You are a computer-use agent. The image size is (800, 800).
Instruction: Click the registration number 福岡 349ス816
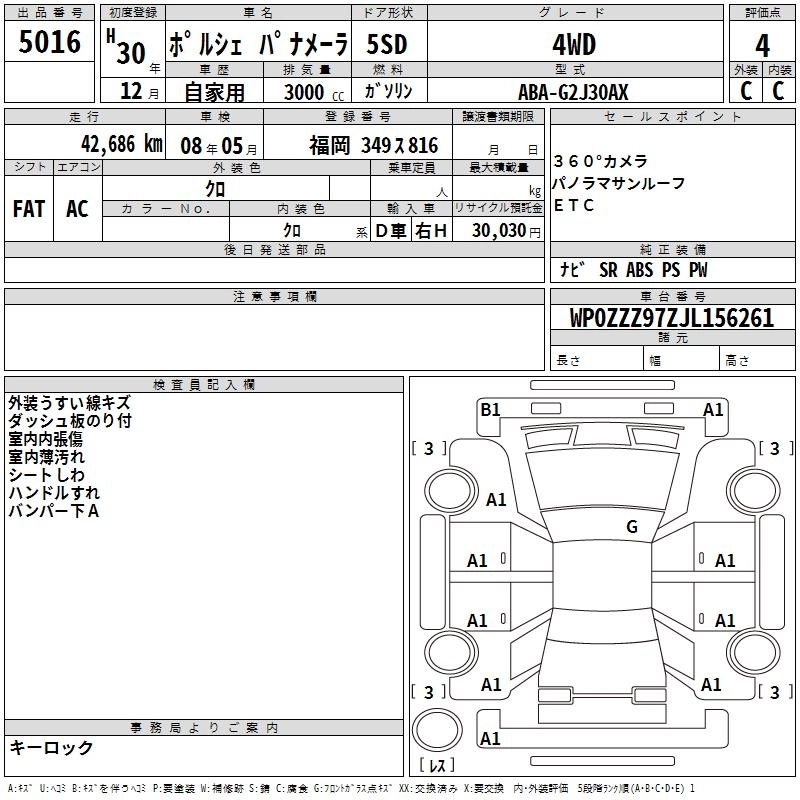click(x=373, y=146)
